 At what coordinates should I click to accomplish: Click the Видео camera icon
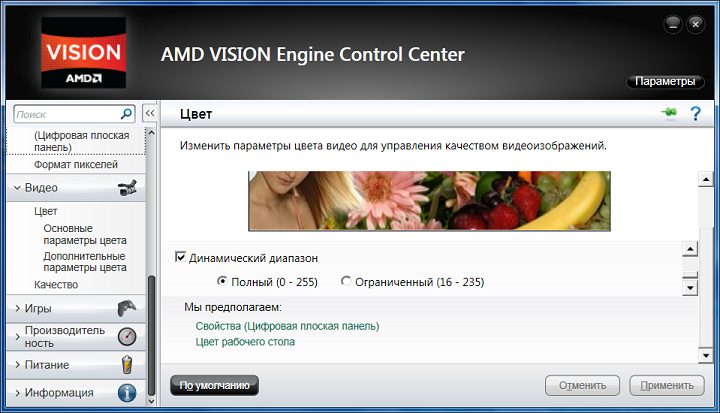coord(127,187)
